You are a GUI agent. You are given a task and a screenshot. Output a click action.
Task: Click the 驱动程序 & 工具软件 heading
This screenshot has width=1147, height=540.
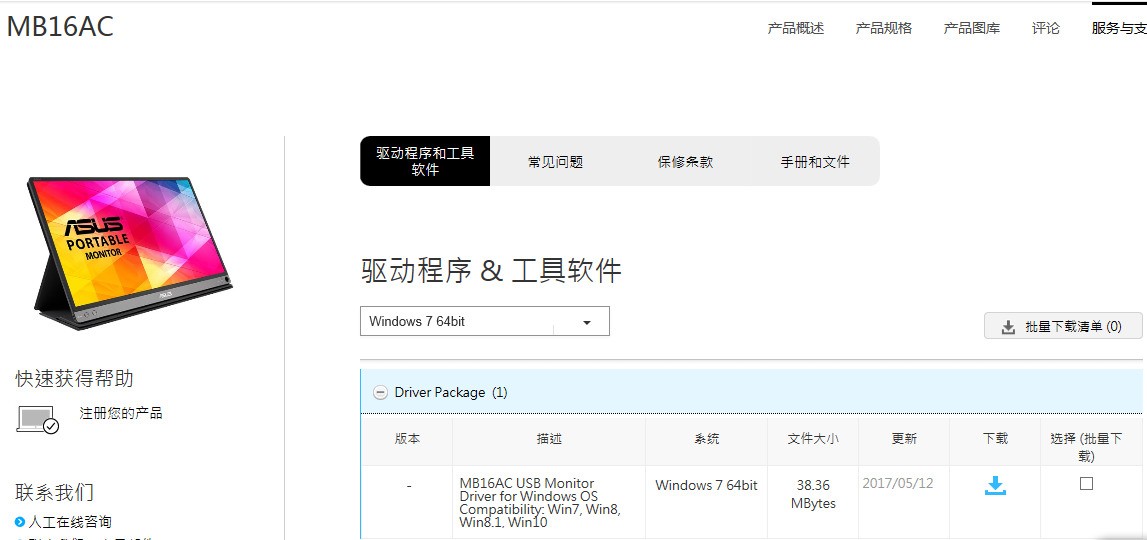[x=492, y=271]
